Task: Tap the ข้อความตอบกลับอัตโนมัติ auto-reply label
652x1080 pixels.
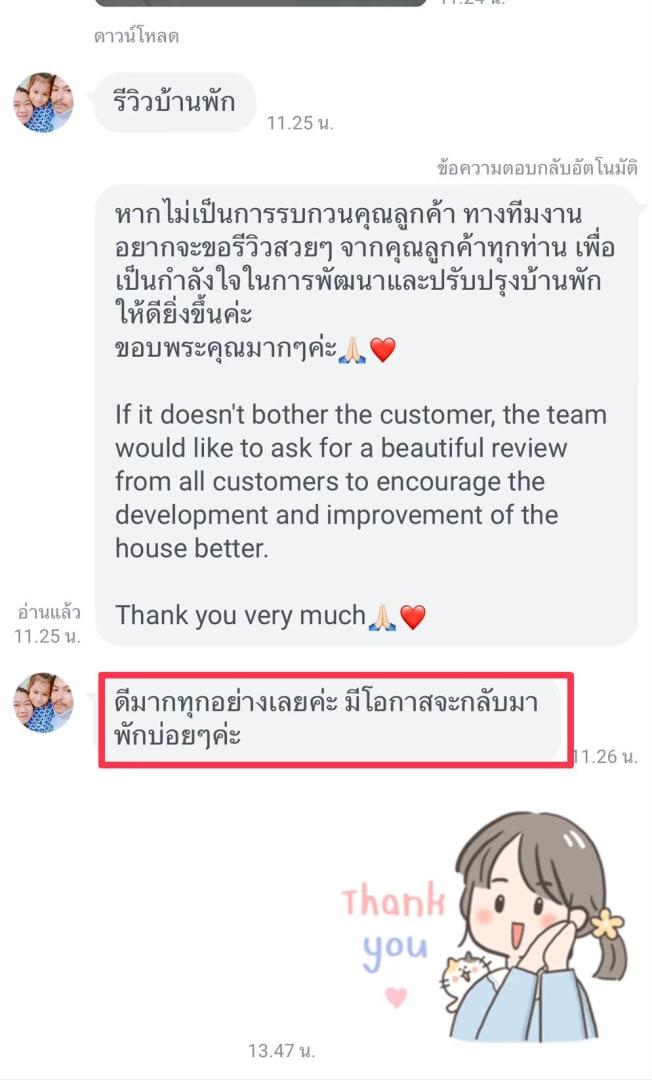Action: (538, 167)
